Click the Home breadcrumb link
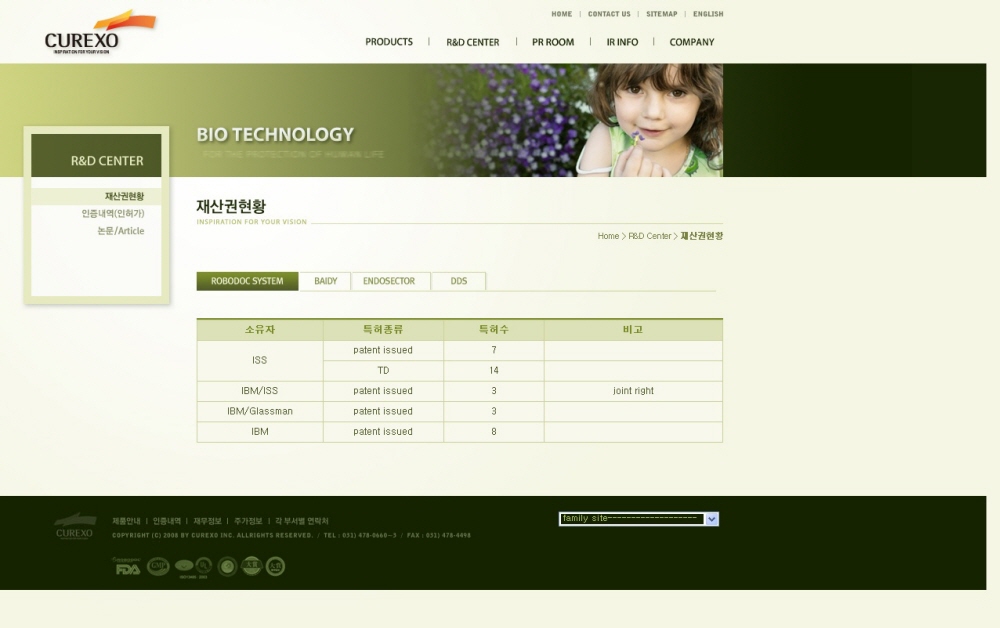Screen dimensions: 1000x628 pos(608,236)
